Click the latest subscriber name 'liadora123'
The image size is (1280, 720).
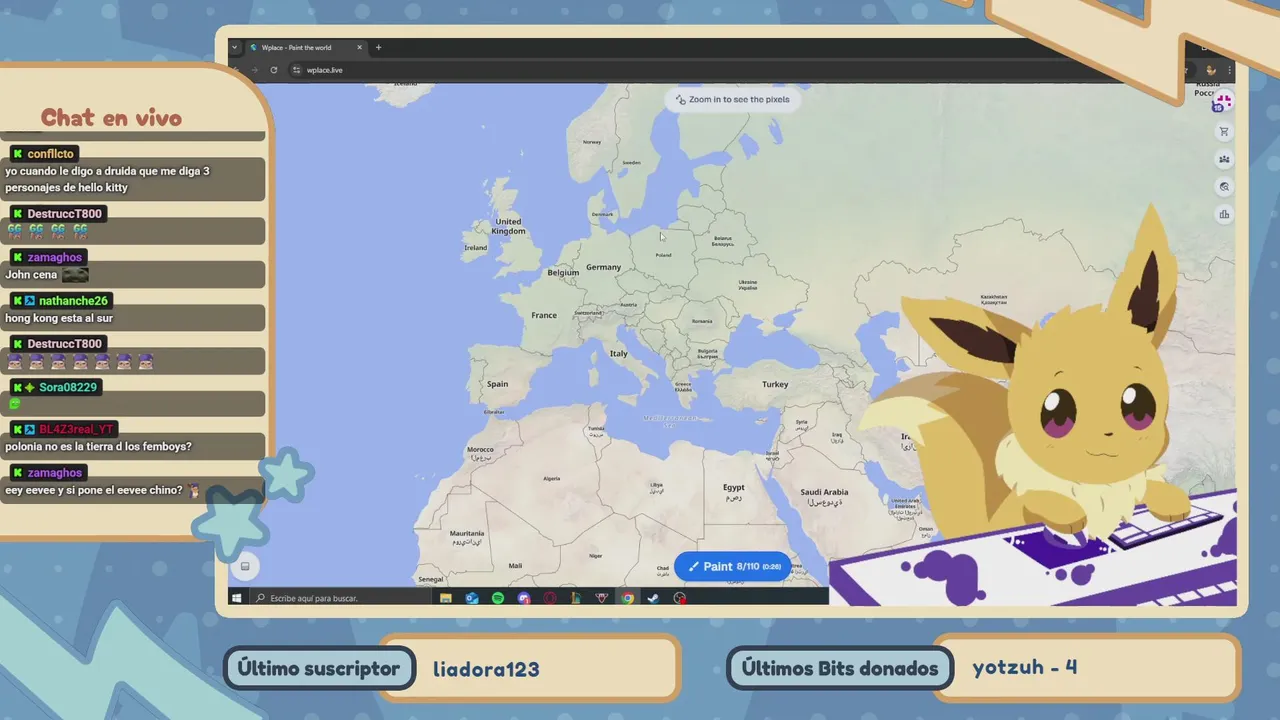point(486,669)
